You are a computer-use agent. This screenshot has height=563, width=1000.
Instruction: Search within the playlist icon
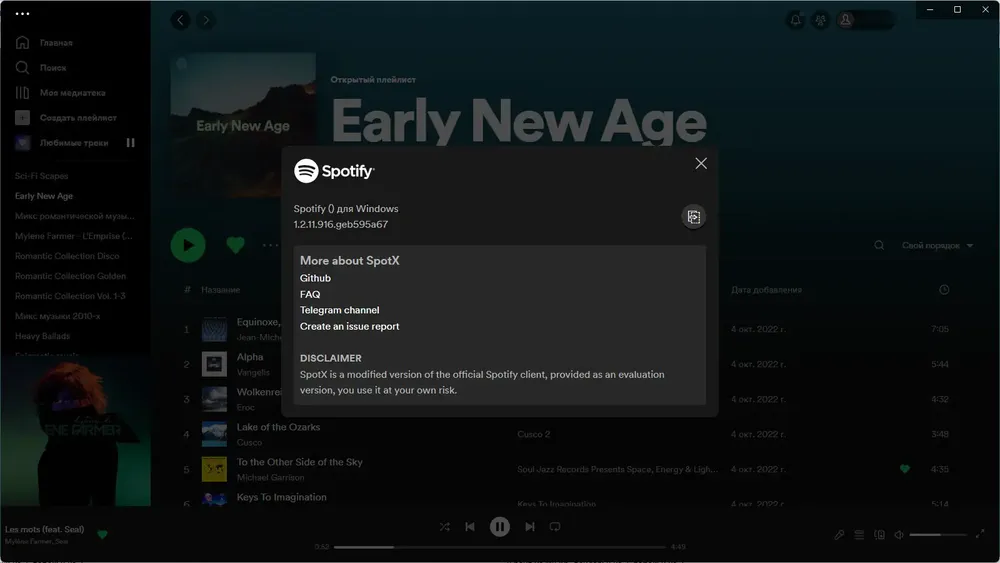tap(879, 245)
